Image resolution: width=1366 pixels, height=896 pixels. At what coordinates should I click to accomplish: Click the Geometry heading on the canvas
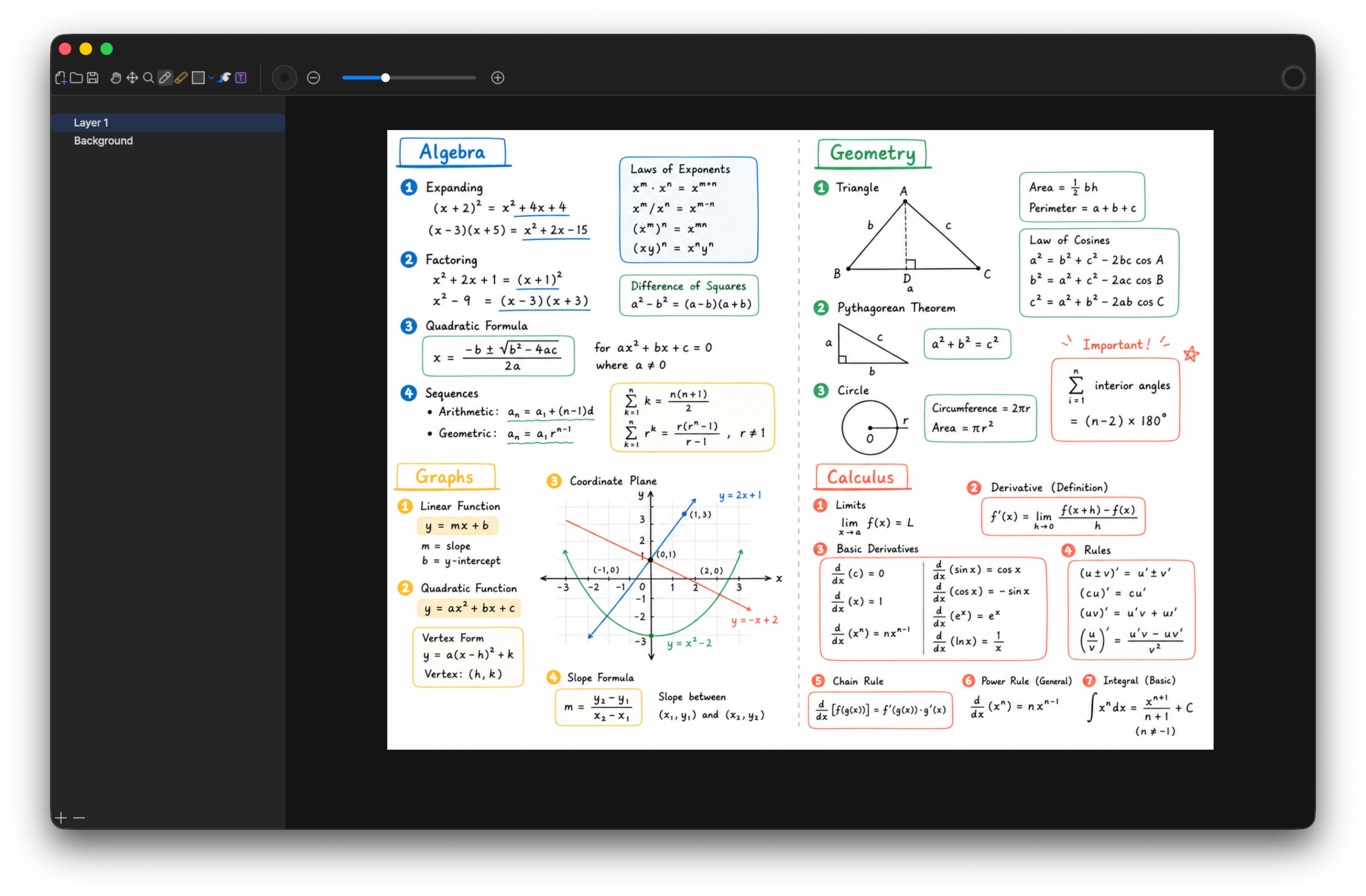tap(872, 153)
